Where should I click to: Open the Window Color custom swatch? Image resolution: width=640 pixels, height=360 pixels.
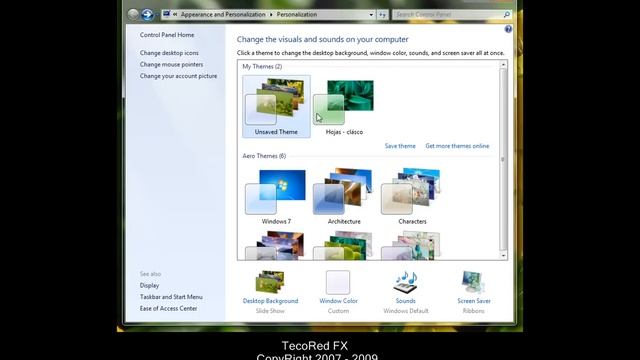coord(338,282)
